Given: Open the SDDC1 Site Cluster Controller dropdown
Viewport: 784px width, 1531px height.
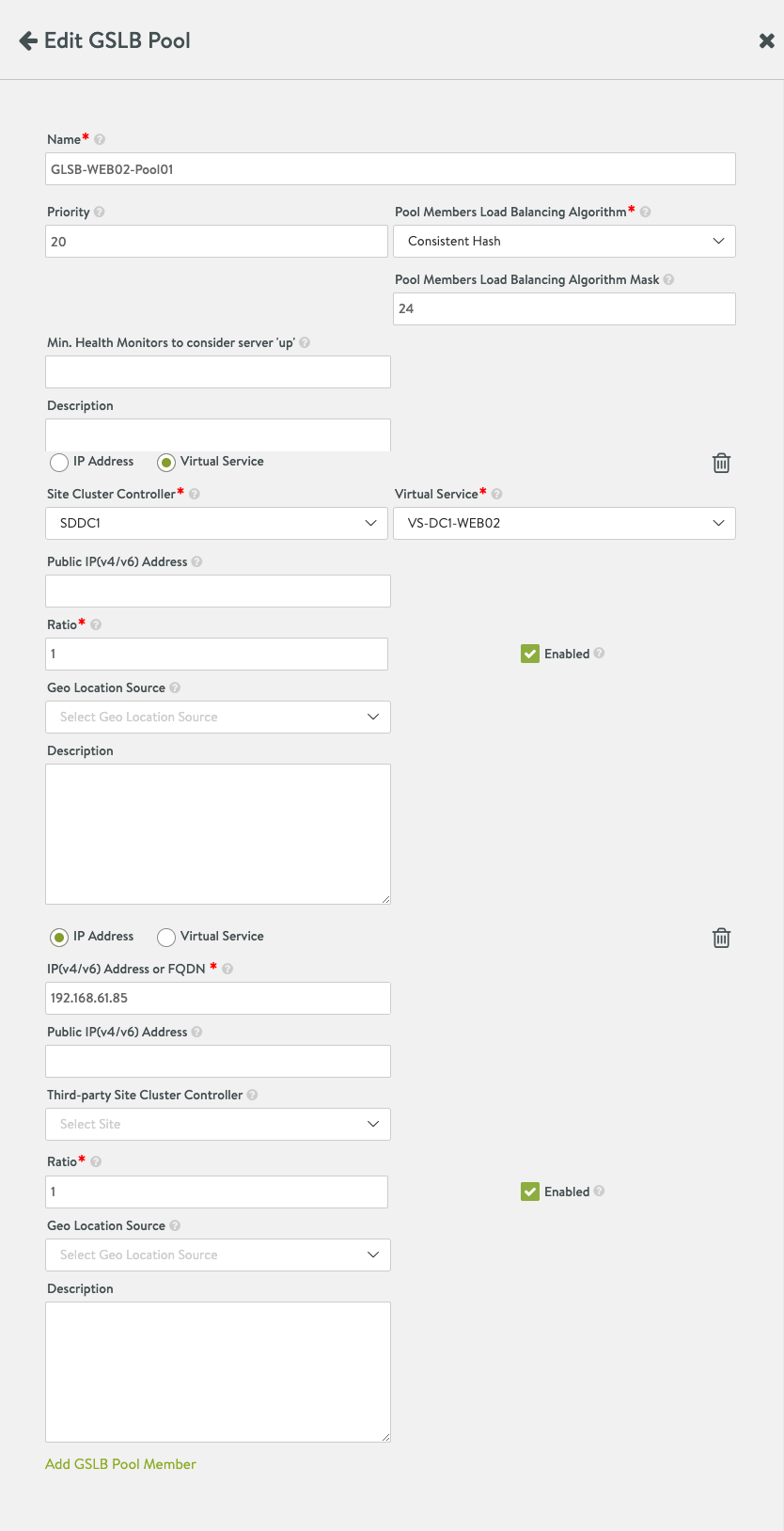Looking at the screenshot, I should 216,523.
